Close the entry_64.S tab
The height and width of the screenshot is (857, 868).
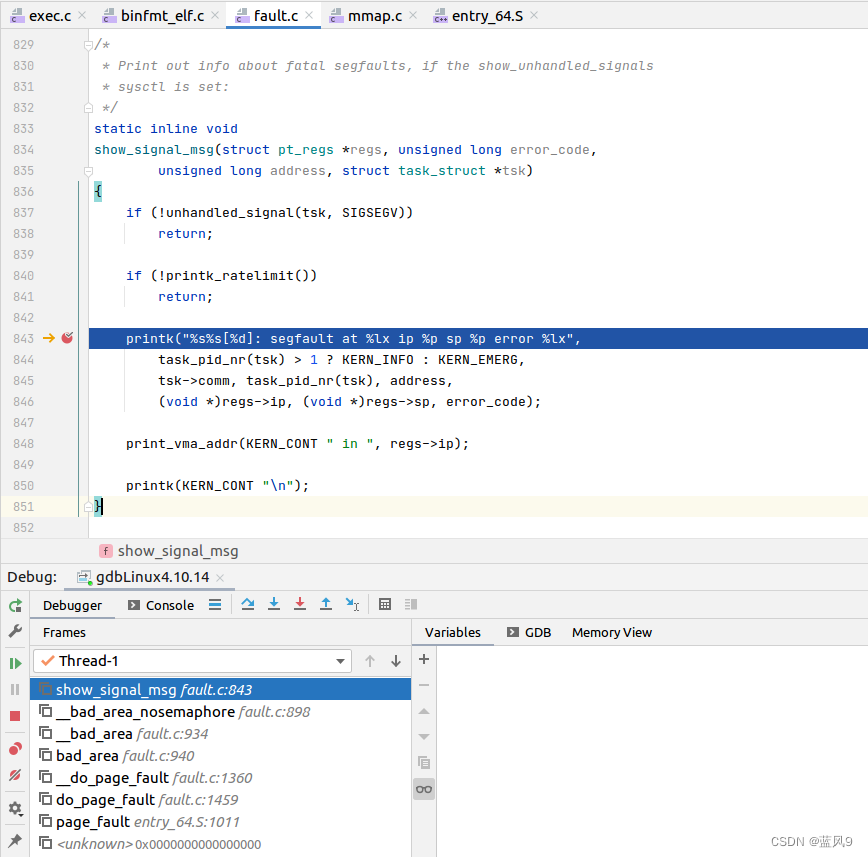534,16
